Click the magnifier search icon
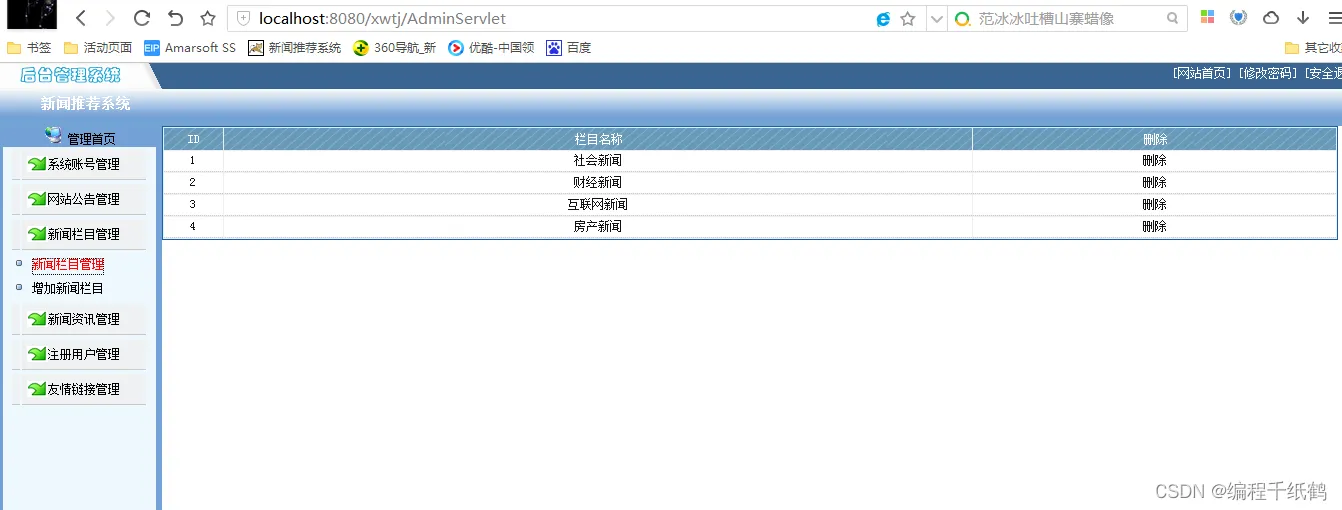The image size is (1342, 510). [x=1173, y=18]
